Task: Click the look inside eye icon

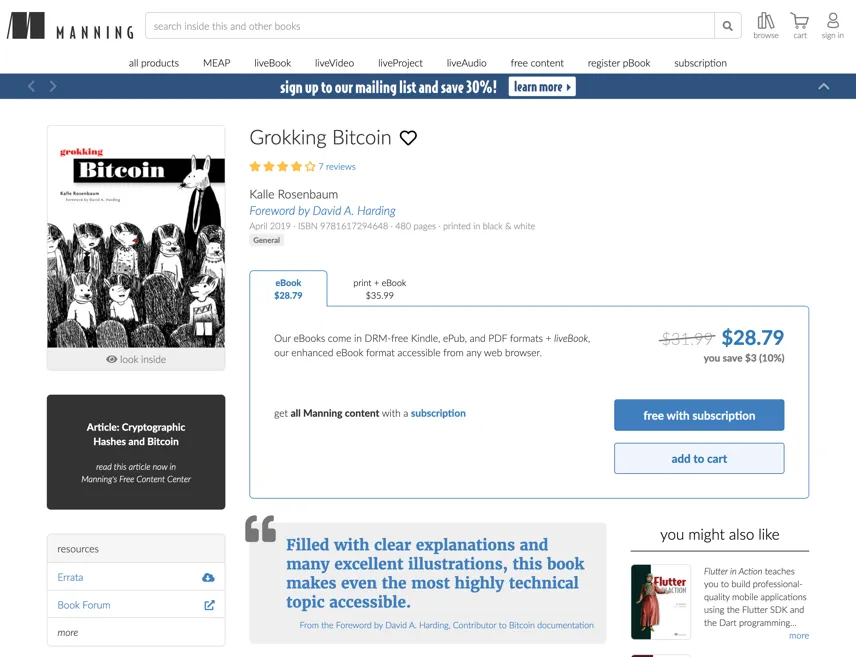Action: point(111,359)
